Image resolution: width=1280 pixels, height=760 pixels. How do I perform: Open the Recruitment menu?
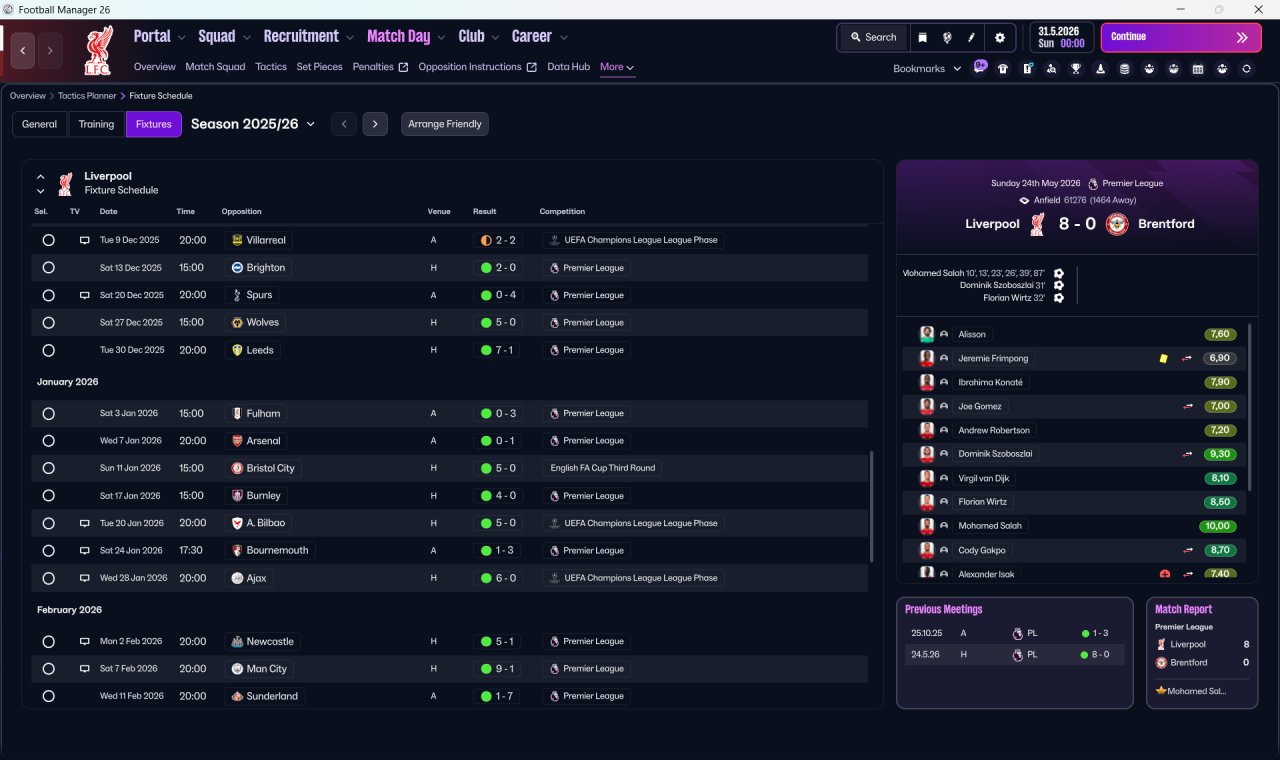[x=309, y=36]
